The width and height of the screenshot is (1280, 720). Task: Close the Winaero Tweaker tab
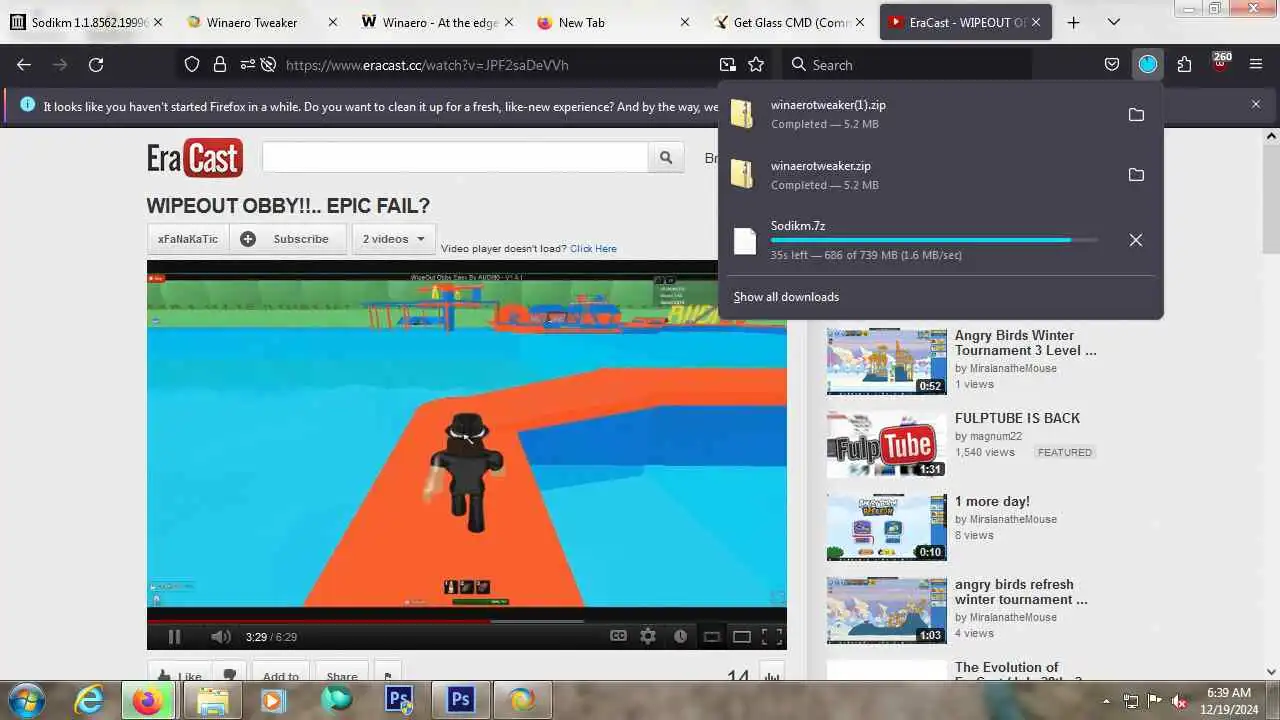[333, 22]
